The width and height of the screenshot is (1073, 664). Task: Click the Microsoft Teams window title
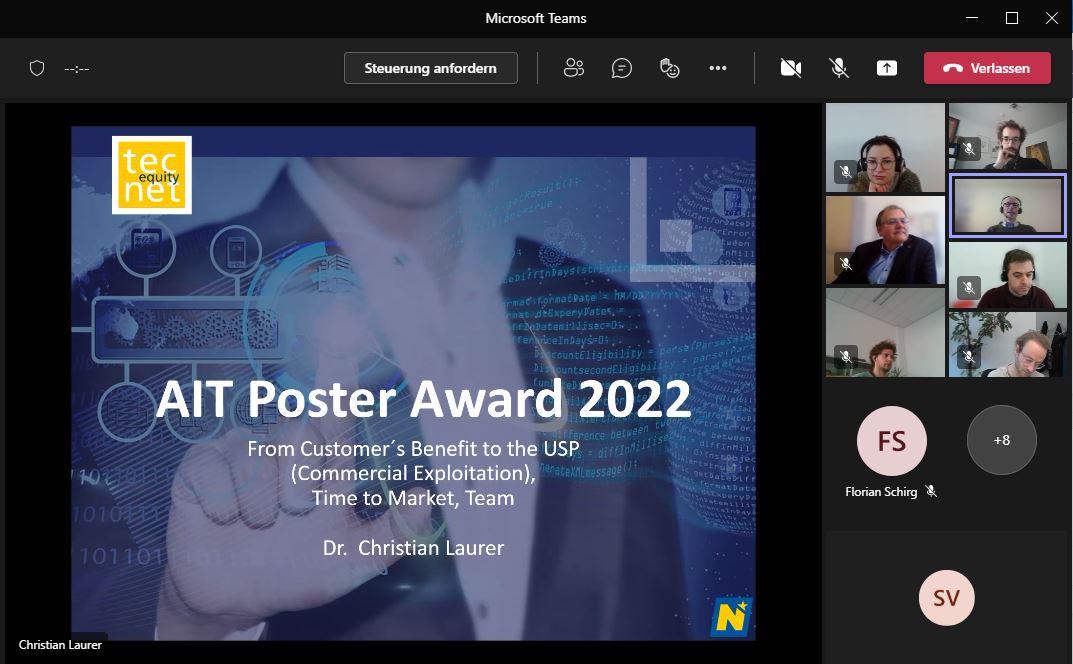tap(536, 18)
